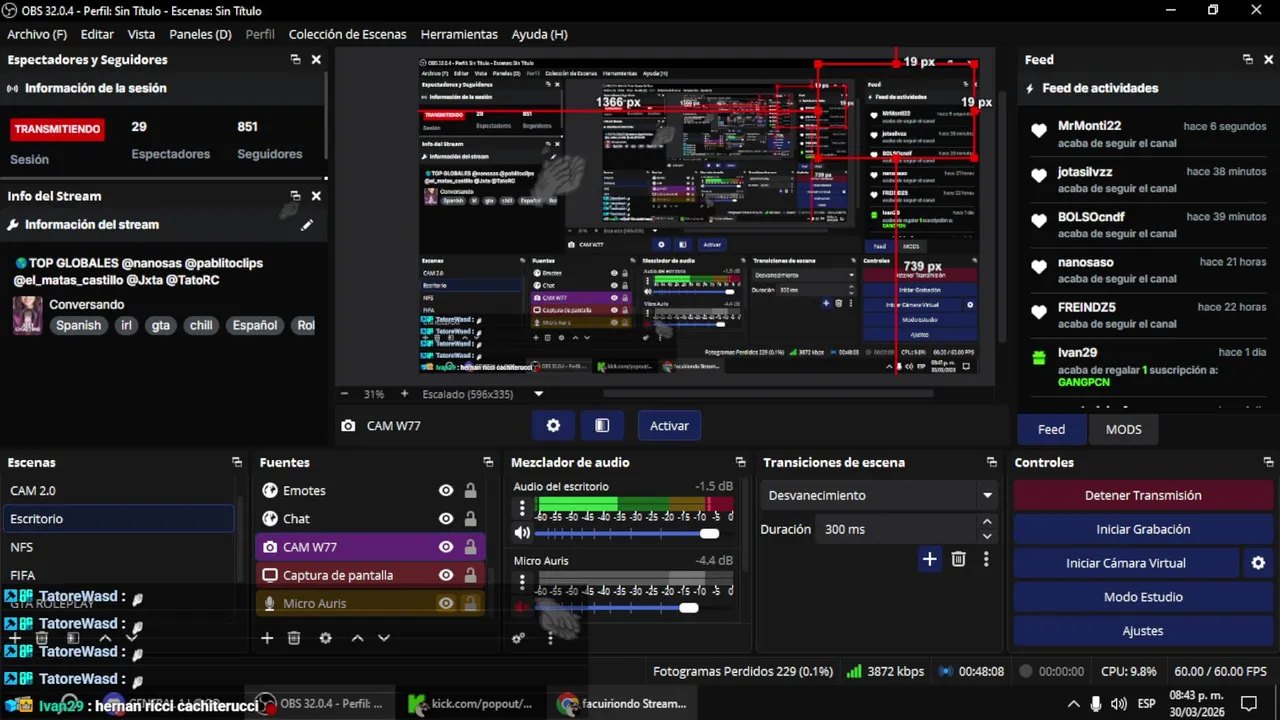Switch to the Feed tab
The height and width of the screenshot is (720, 1280).
point(1051,429)
